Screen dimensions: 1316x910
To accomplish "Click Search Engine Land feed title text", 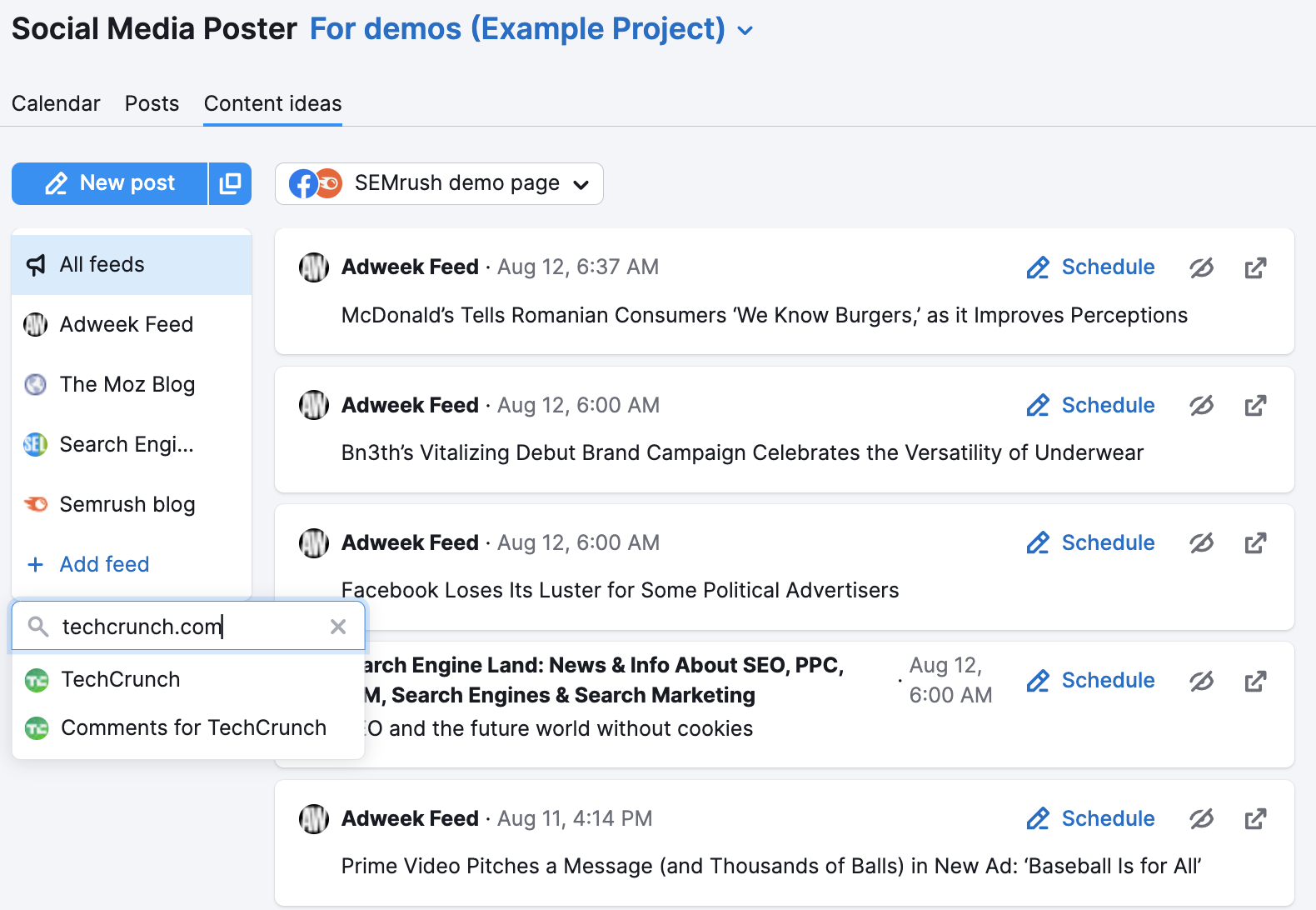I will (604, 681).
